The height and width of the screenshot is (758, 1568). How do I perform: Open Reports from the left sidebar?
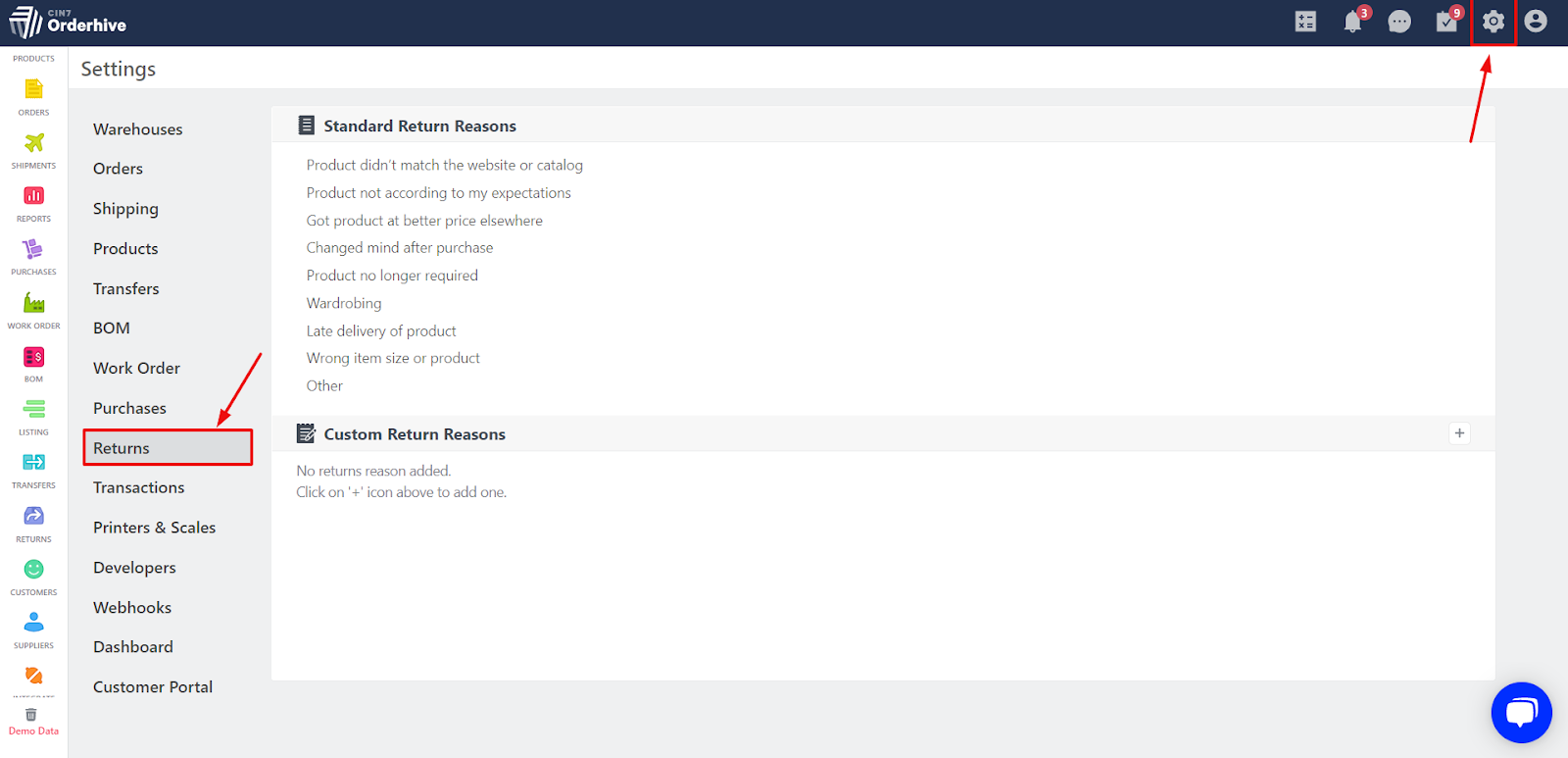point(33,196)
